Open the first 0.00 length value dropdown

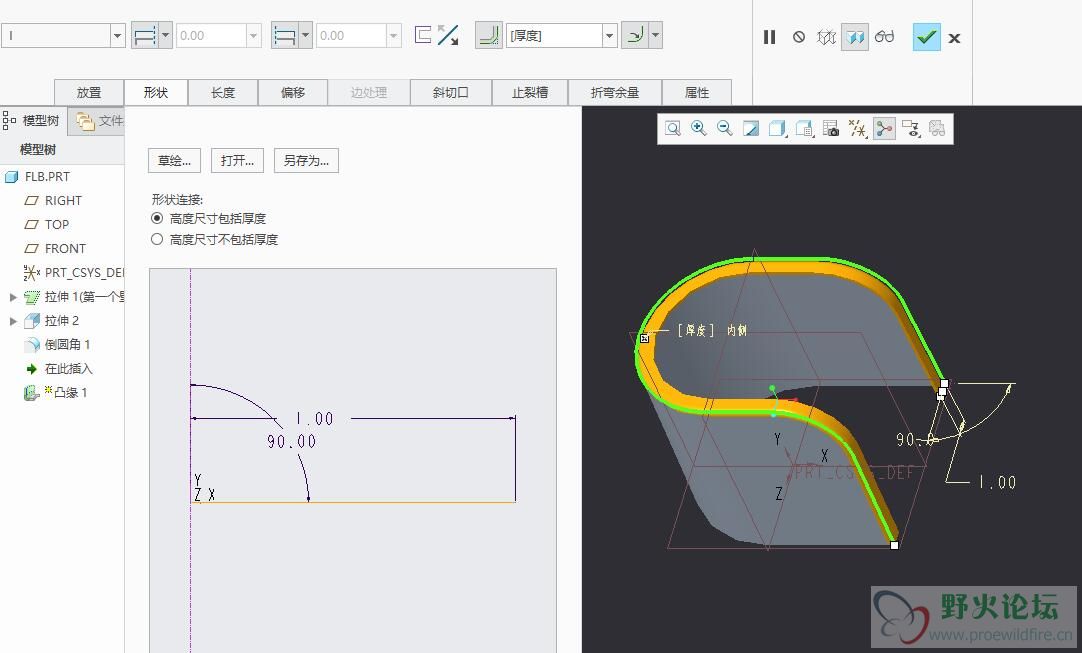pos(254,36)
